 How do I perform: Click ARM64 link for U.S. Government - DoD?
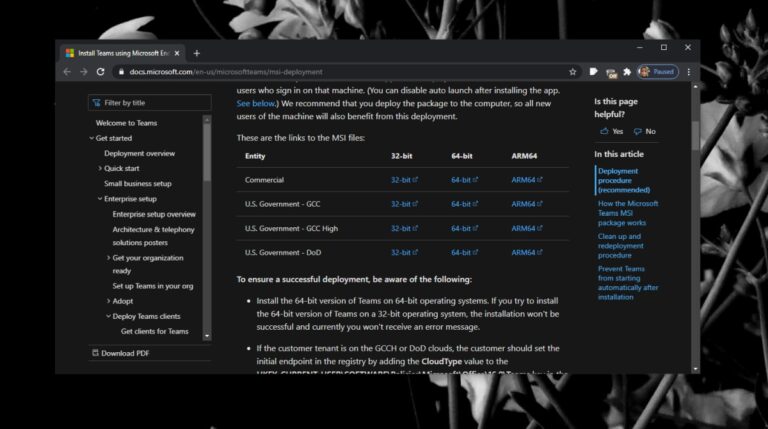tap(526, 253)
